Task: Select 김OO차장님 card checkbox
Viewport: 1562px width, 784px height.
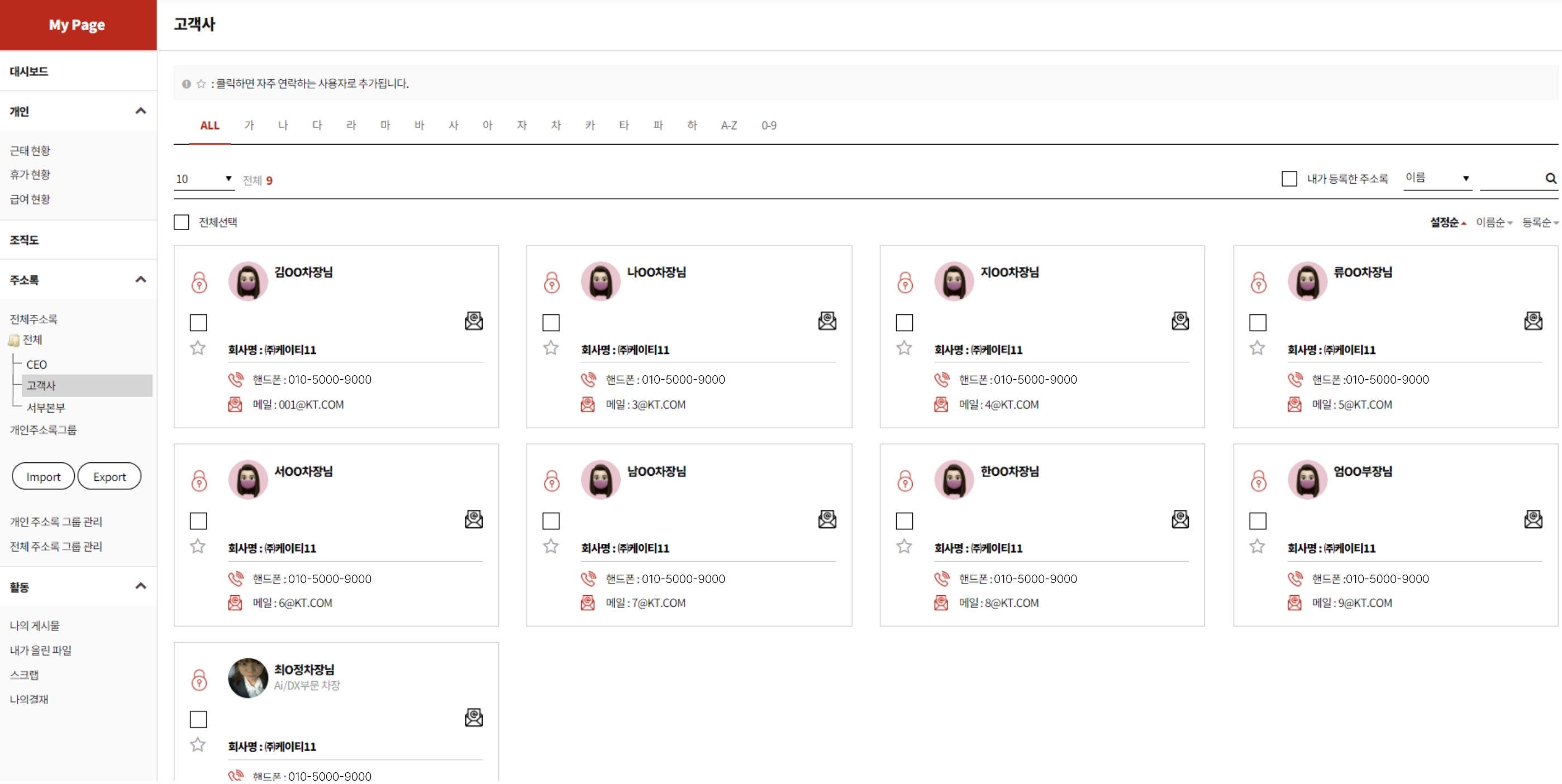Action: point(198,323)
